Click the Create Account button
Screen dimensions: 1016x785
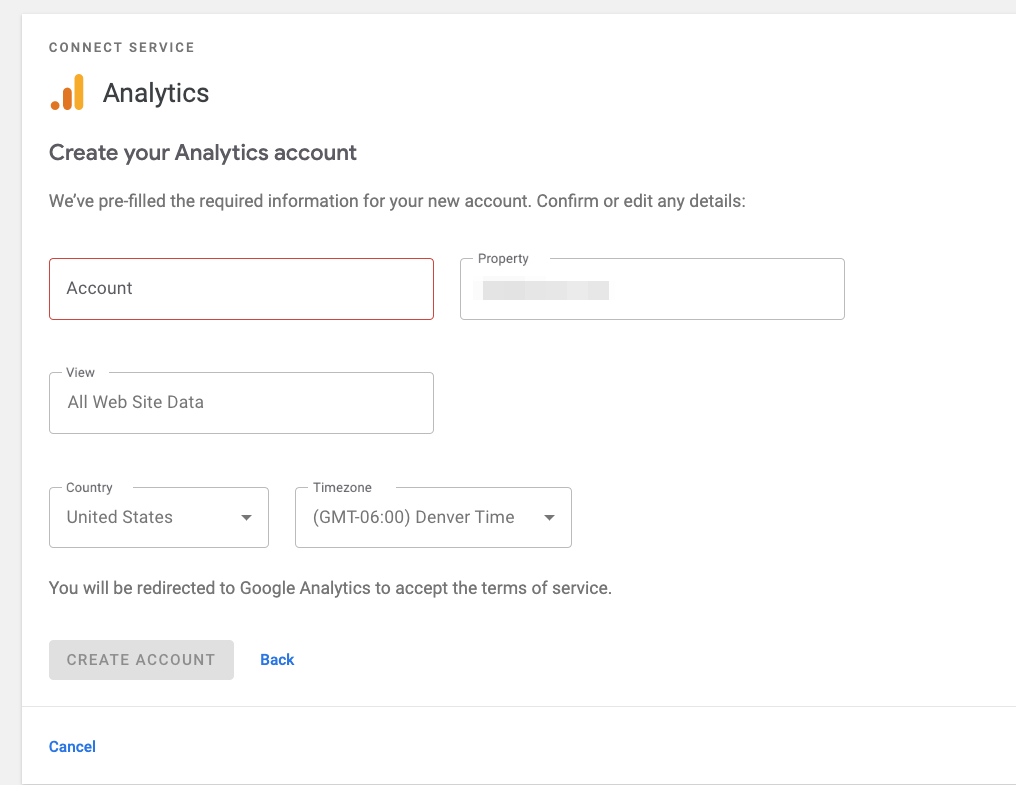[x=141, y=660]
